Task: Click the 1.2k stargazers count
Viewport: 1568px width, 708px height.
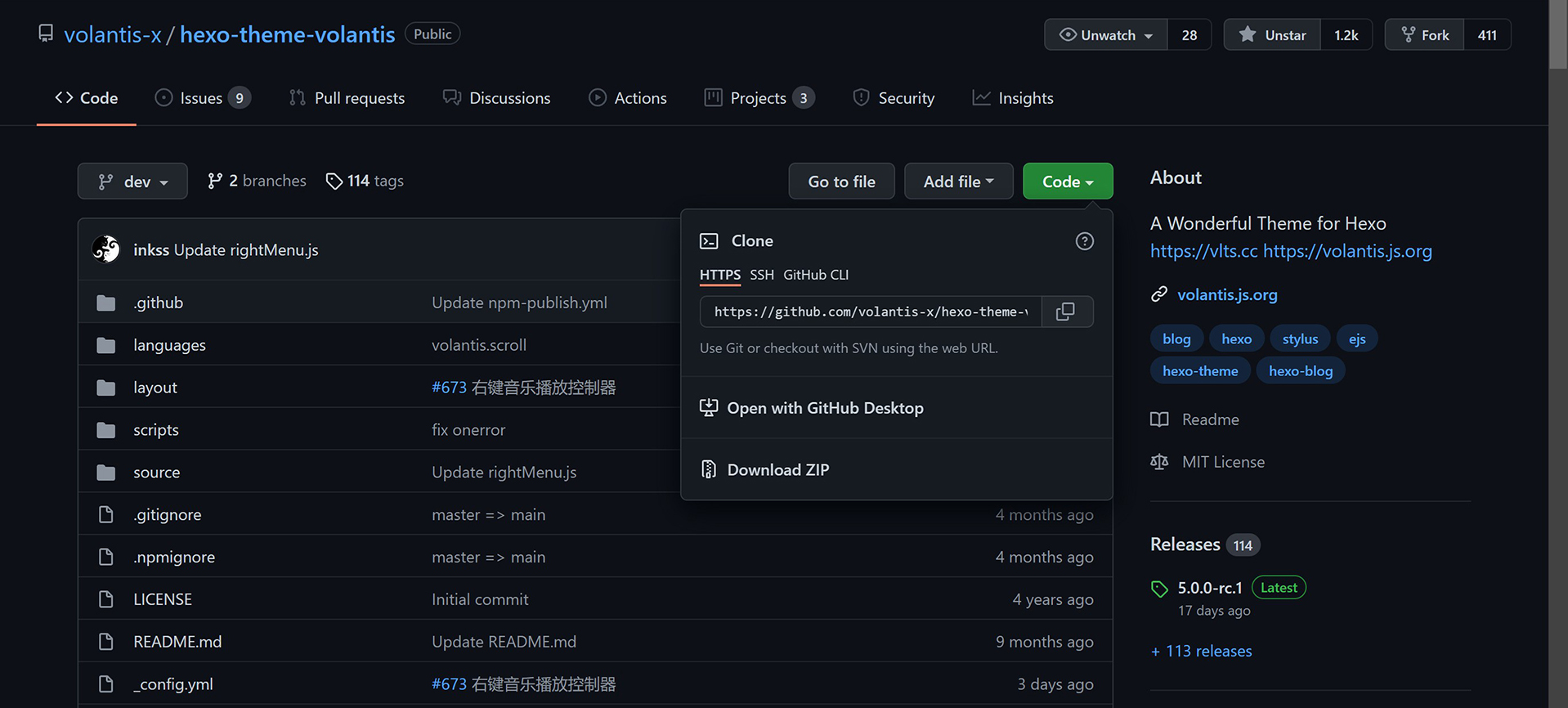Action: click(1346, 34)
